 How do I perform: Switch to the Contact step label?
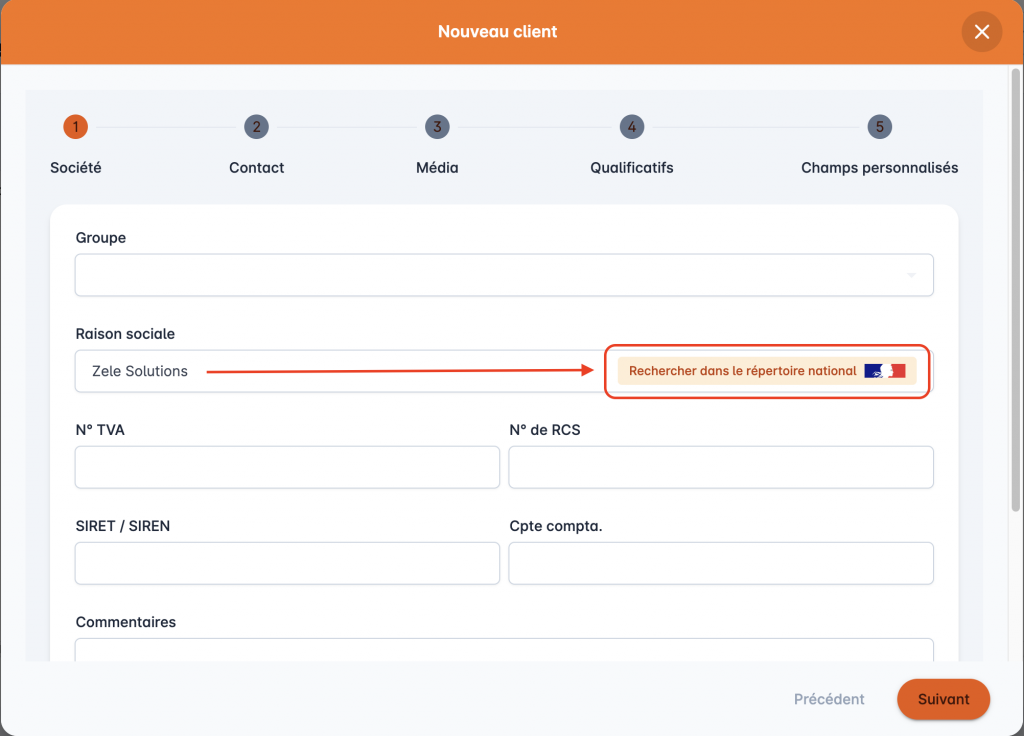257,168
